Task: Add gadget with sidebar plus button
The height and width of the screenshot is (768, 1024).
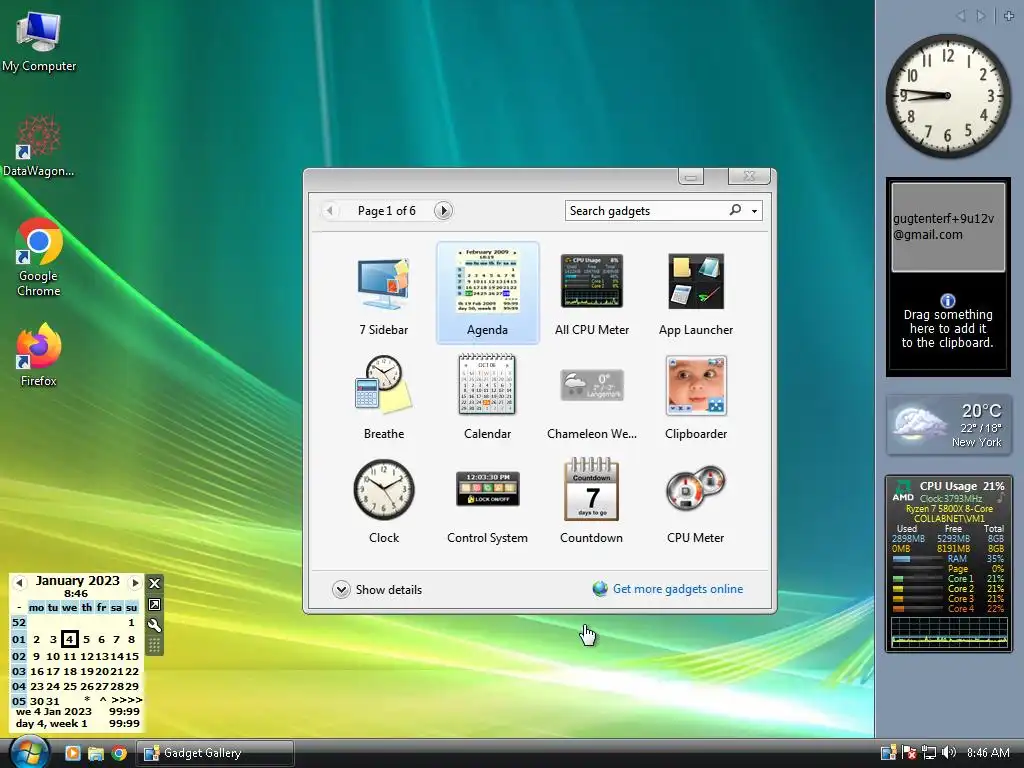Action: pyautogui.click(x=1009, y=16)
